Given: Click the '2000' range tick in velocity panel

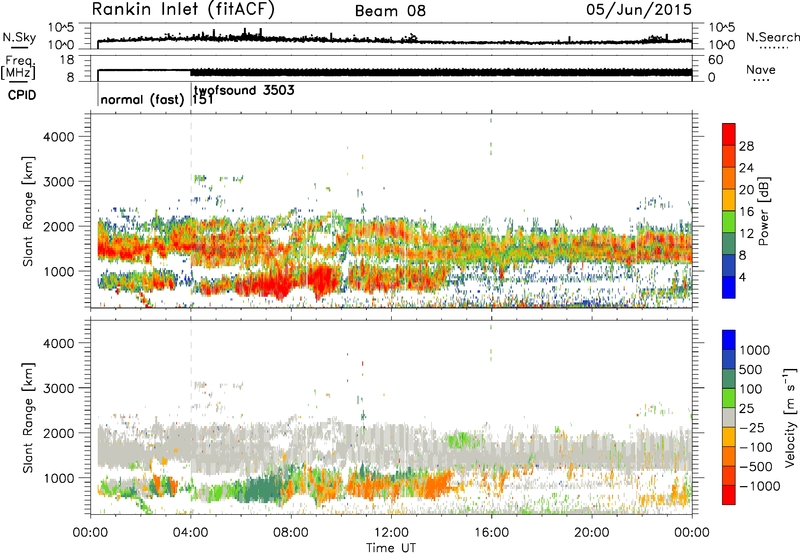Looking at the screenshot, I should point(58,433).
